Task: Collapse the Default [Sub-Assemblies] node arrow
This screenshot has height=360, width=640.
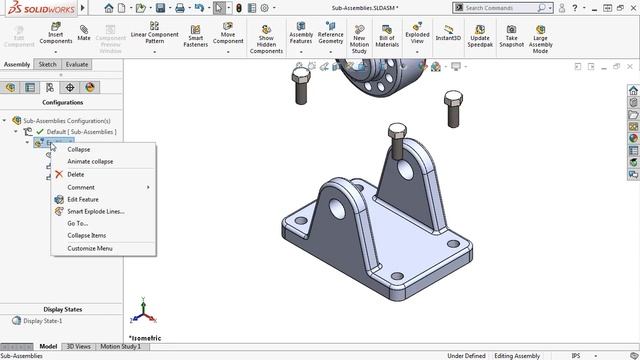Action: tap(16, 131)
